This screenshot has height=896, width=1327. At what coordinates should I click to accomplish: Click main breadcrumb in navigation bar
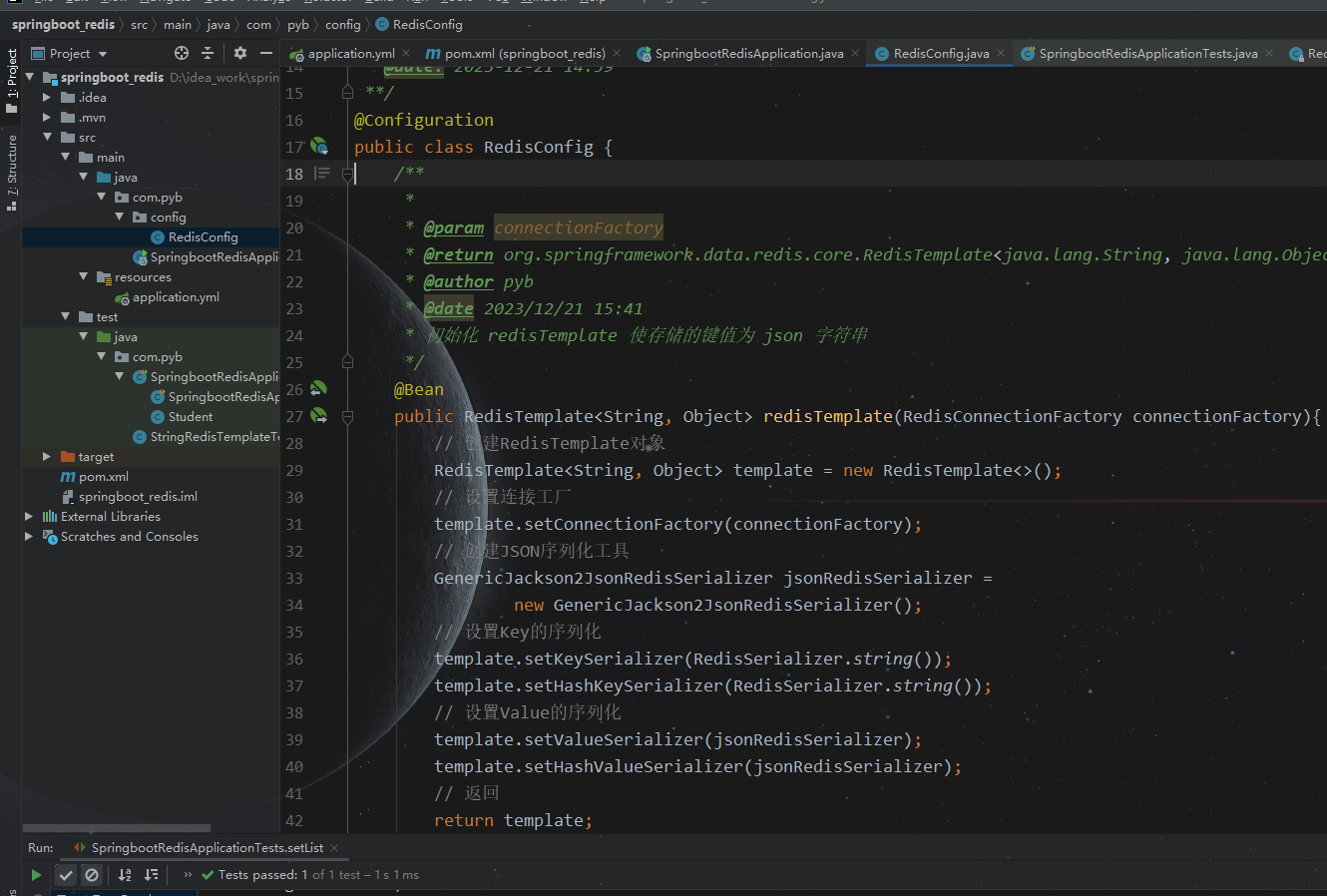click(178, 24)
